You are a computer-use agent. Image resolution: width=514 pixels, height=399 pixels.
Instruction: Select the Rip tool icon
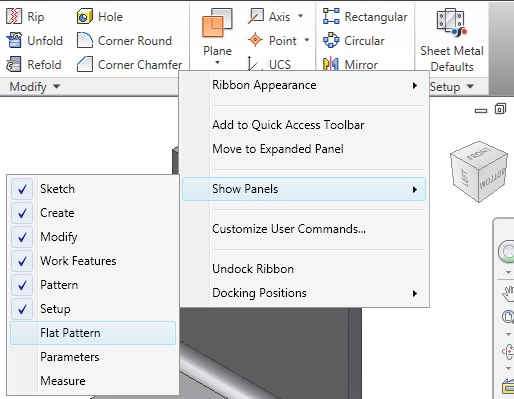click(x=14, y=16)
